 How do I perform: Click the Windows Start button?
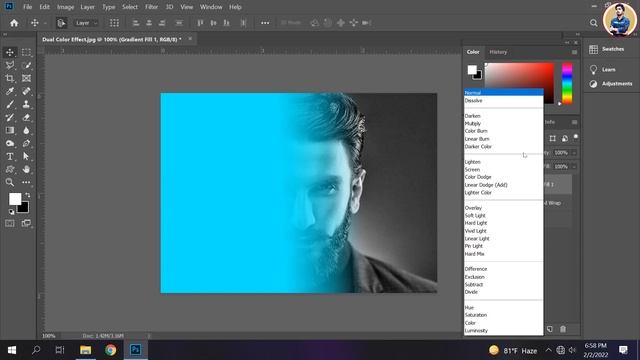[x=12, y=350]
